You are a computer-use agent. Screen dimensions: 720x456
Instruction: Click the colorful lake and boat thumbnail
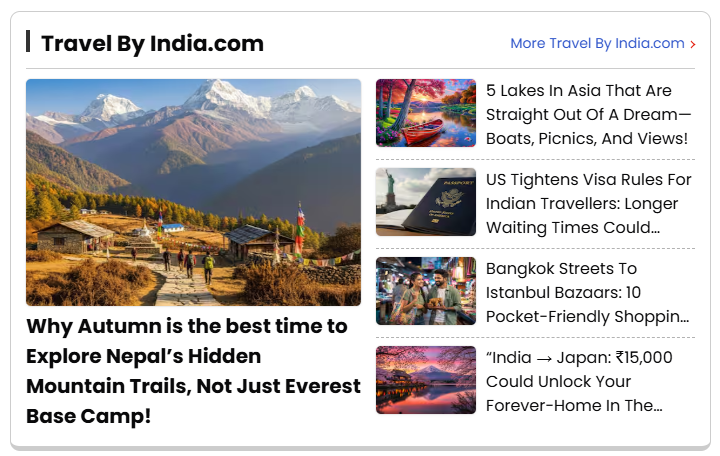[x=426, y=113]
